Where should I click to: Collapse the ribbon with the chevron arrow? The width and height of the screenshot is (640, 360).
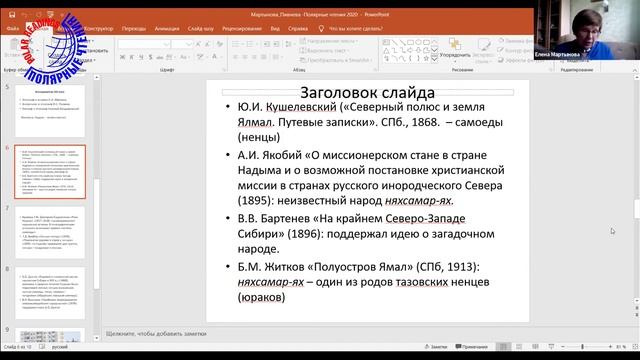(635, 70)
